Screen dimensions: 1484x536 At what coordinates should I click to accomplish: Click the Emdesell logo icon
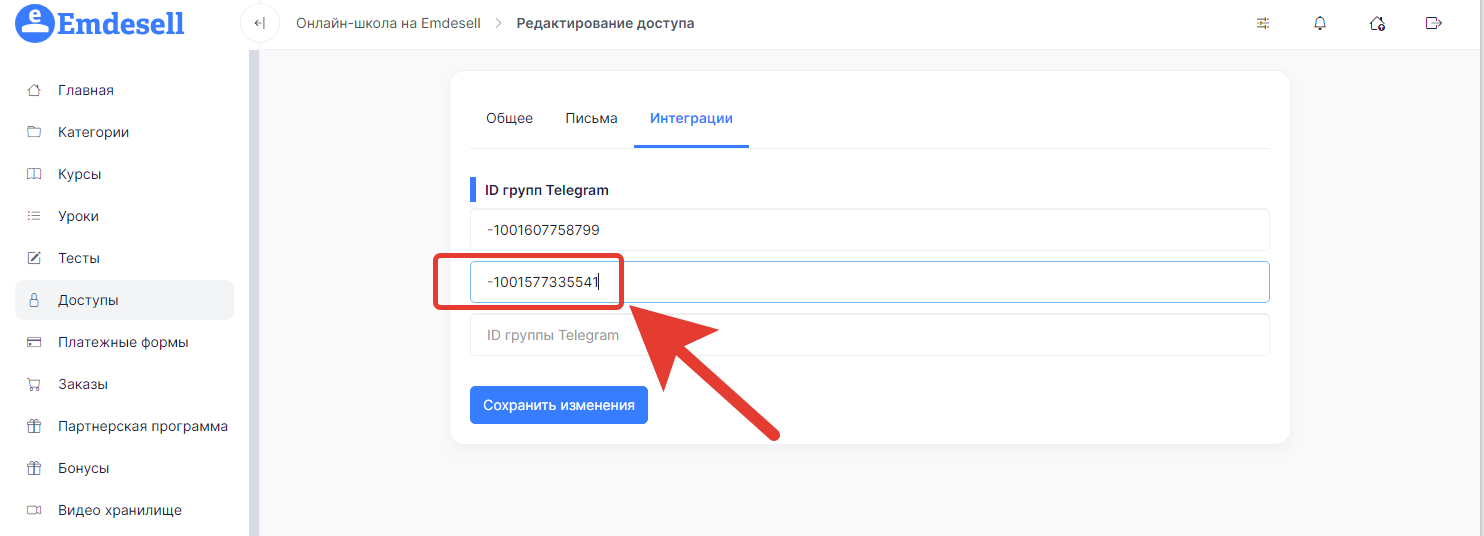[34, 23]
